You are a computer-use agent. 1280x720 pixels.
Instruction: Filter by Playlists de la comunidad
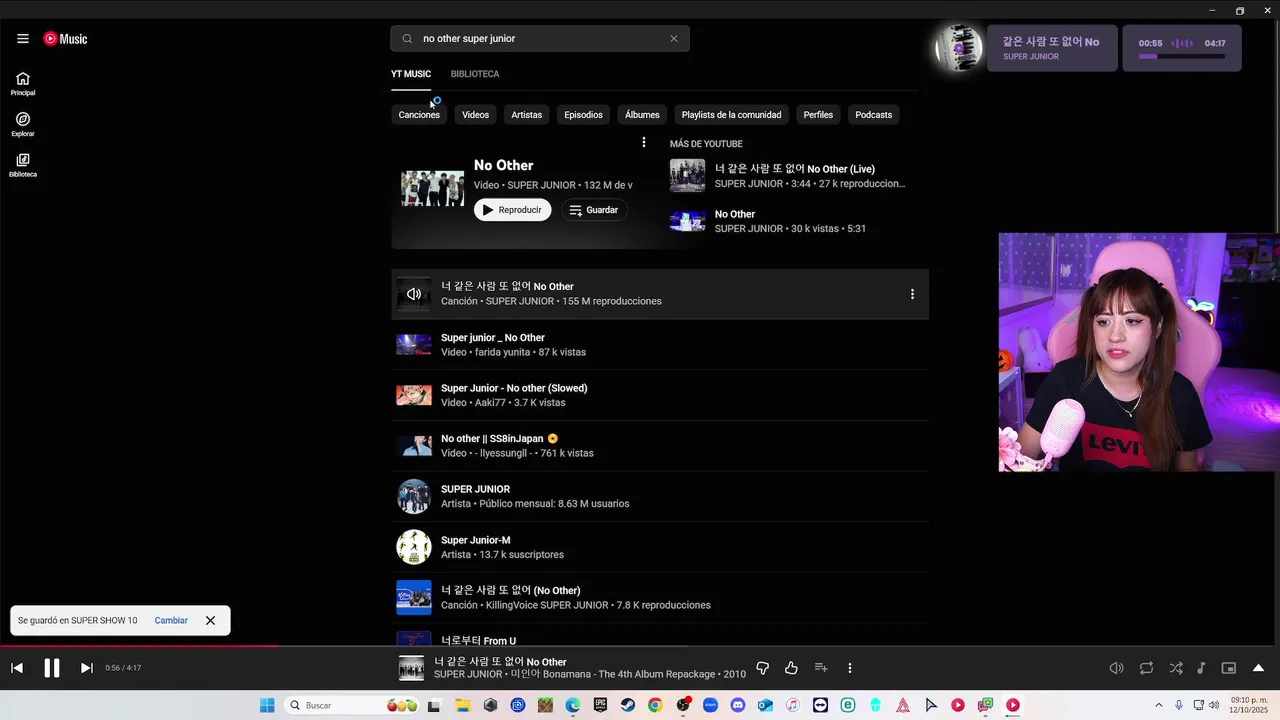[x=731, y=115]
